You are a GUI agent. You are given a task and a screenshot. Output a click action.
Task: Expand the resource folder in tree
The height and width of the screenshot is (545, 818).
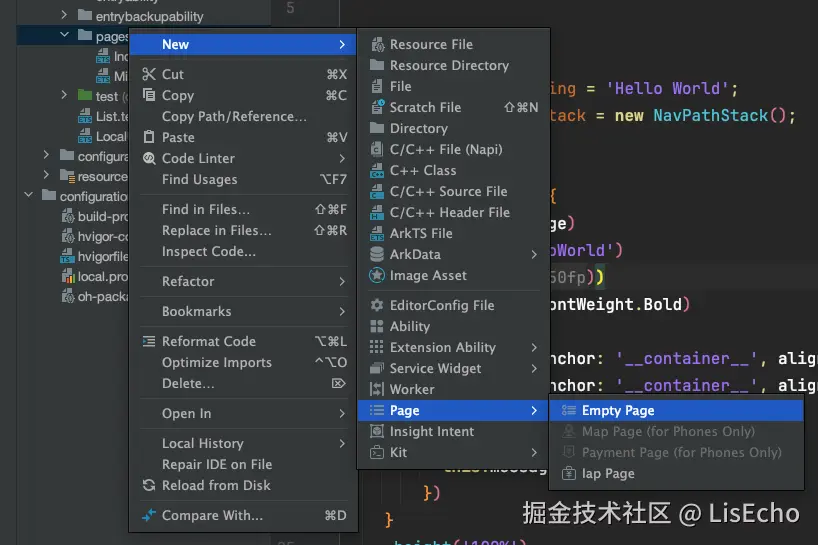click(46, 174)
